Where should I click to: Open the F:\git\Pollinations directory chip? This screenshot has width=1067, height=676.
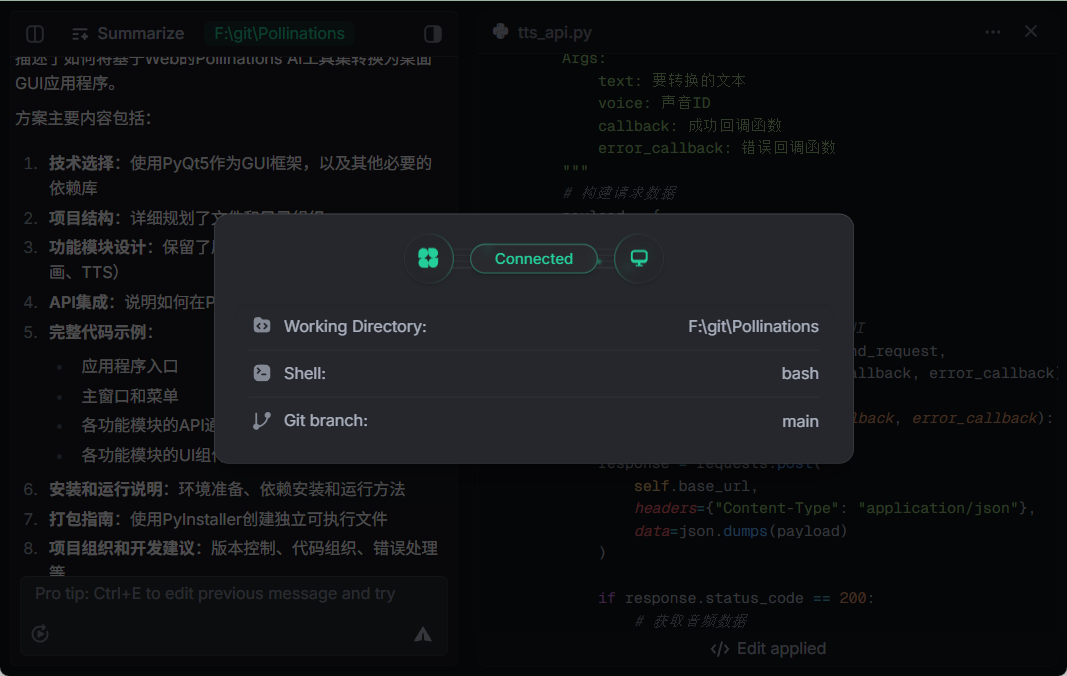[x=279, y=33]
